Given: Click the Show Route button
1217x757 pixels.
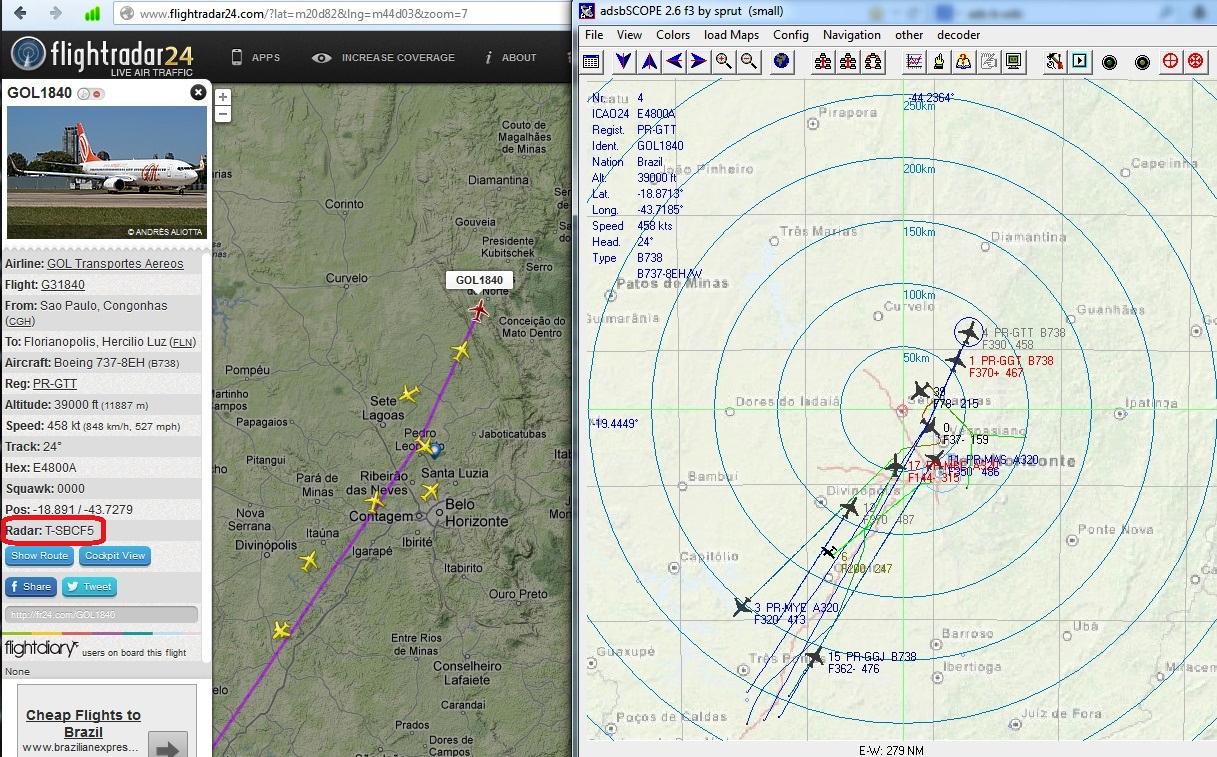Looking at the screenshot, I should 39,556.
